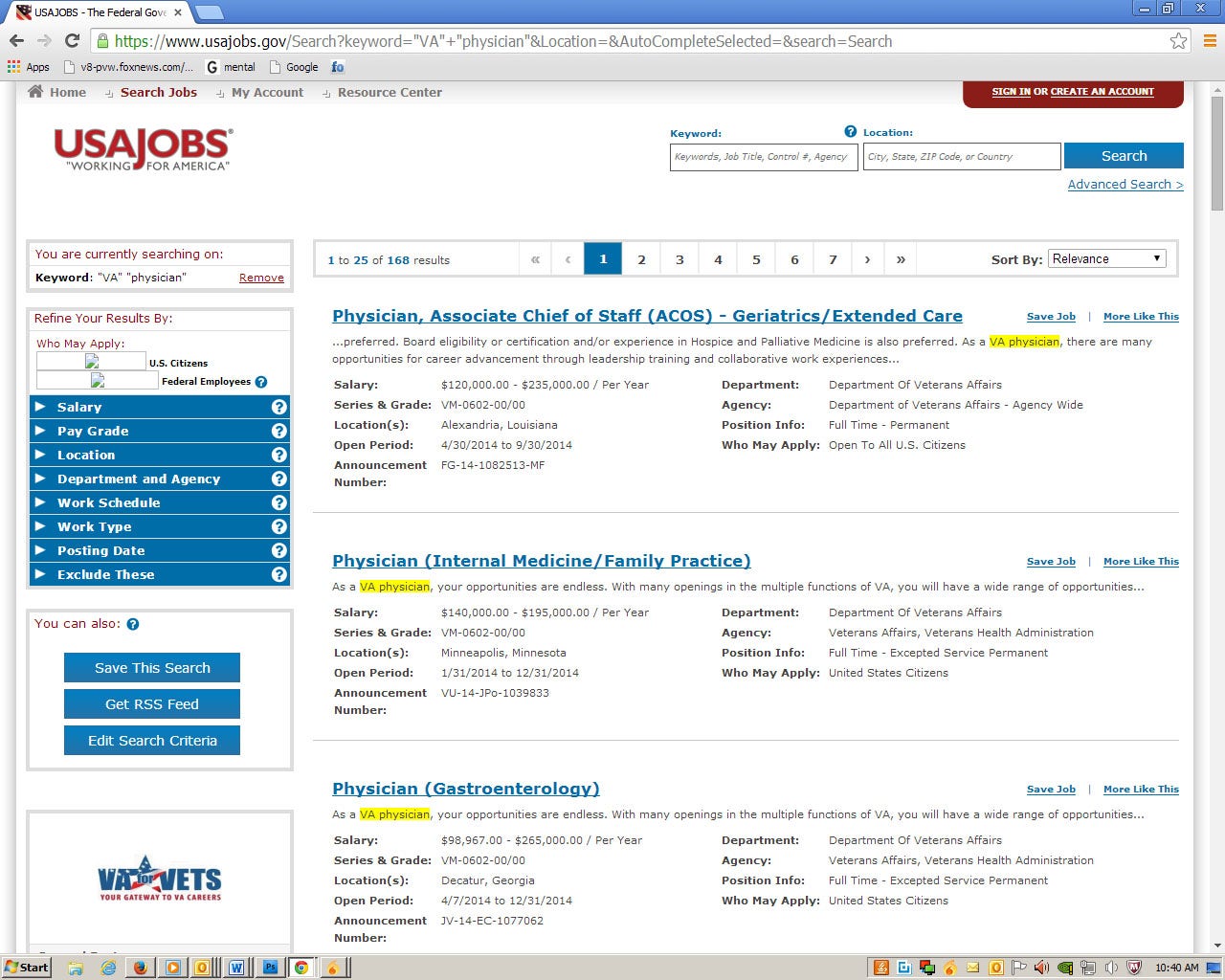1225x980 pixels.
Task: Open Photoshop from the taskbar
Action: [x=269, y=968]
